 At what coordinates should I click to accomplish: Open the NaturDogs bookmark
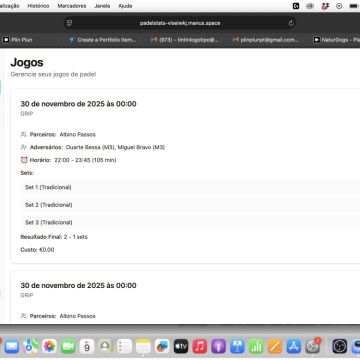(x=336, y=40)
